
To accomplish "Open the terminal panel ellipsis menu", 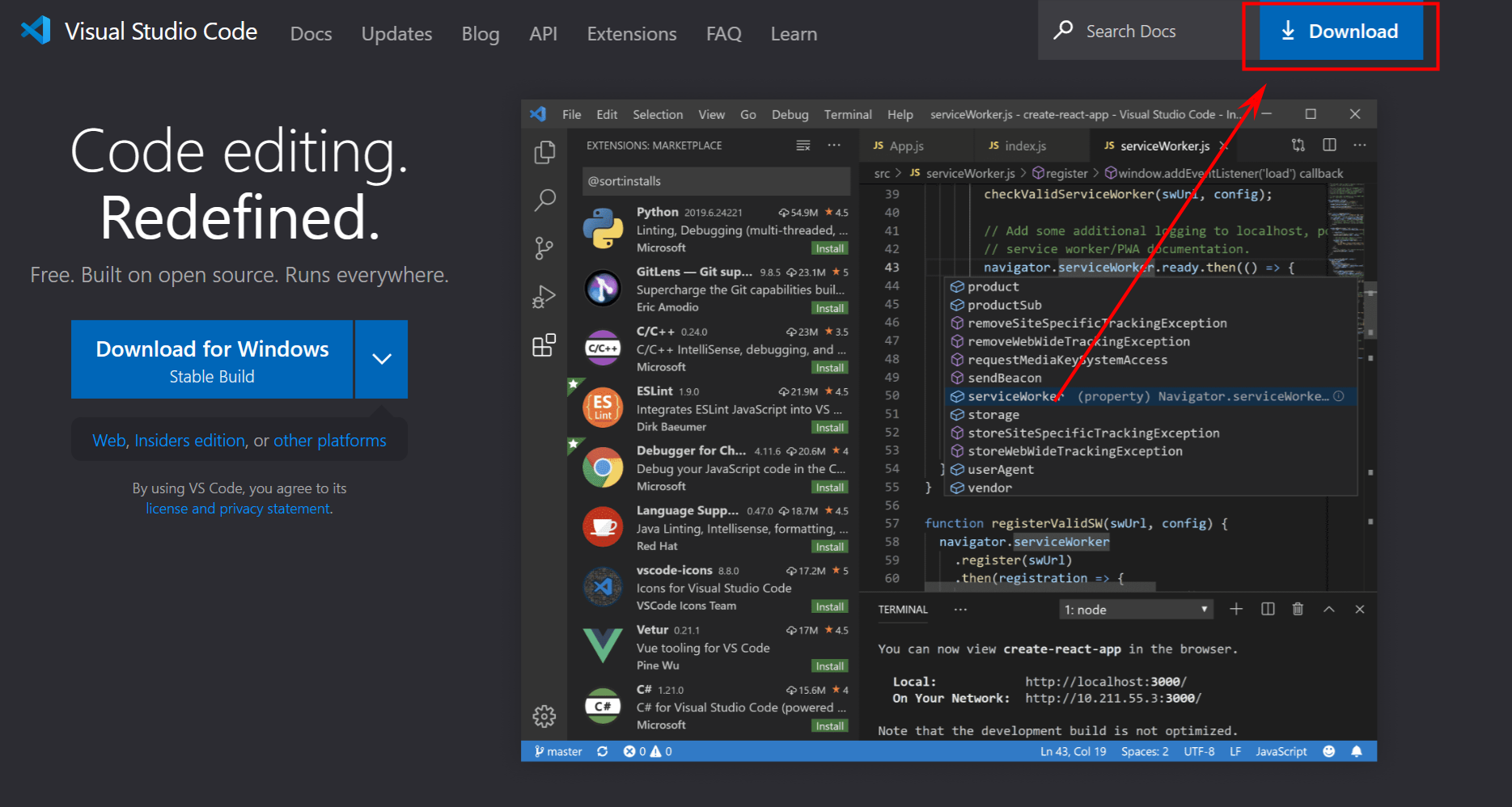I will click(x=960, y=610).
